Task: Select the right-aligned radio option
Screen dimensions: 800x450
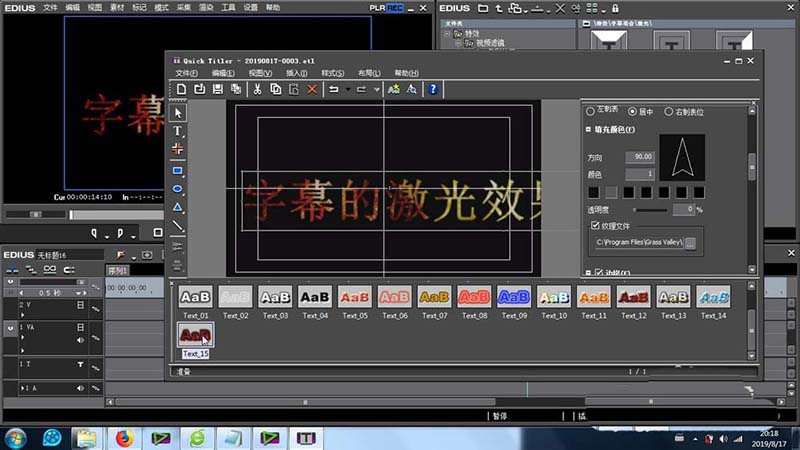Action: (668, 111)
